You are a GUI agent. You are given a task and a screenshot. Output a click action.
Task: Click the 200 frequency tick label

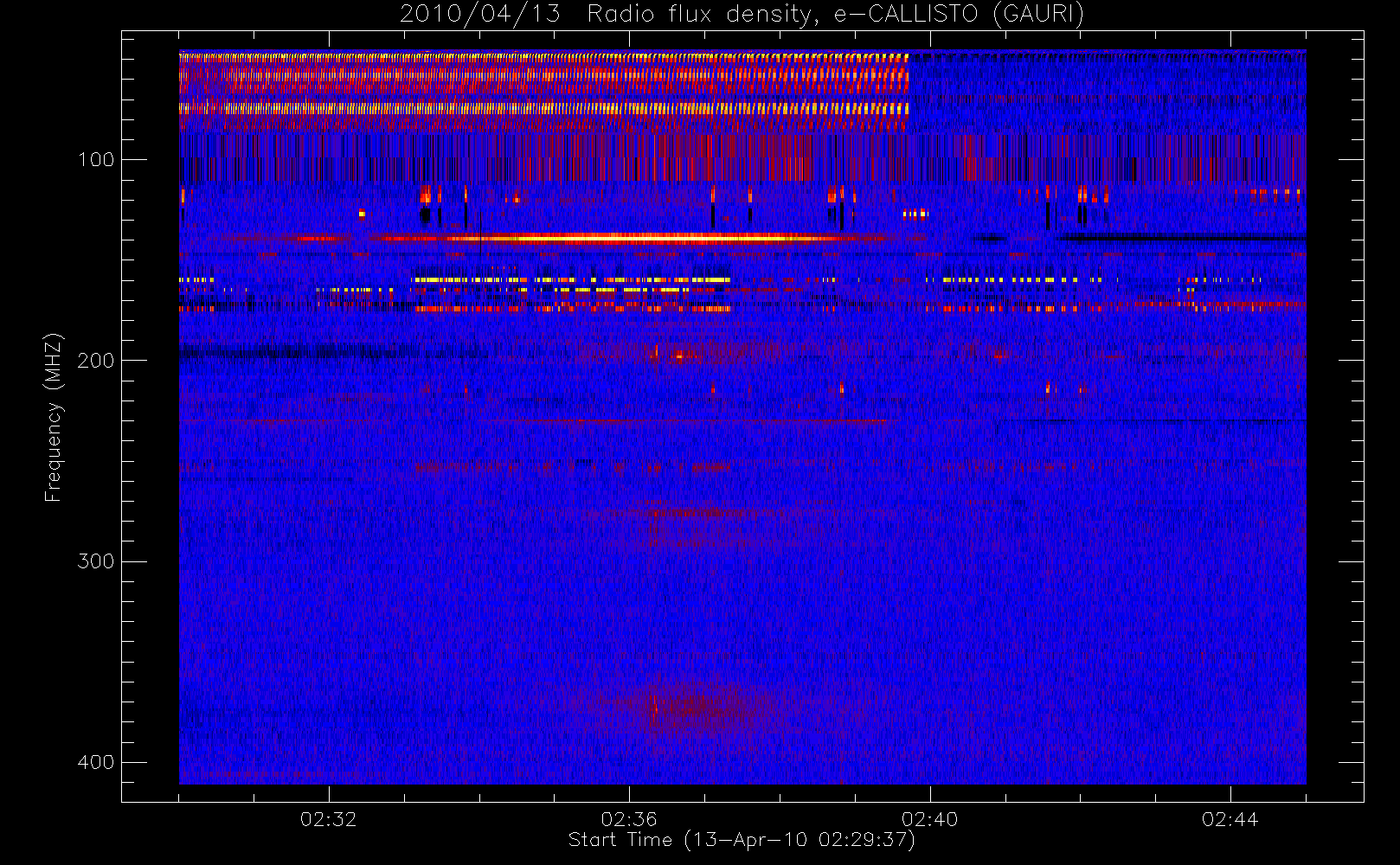tap(96, 360)
